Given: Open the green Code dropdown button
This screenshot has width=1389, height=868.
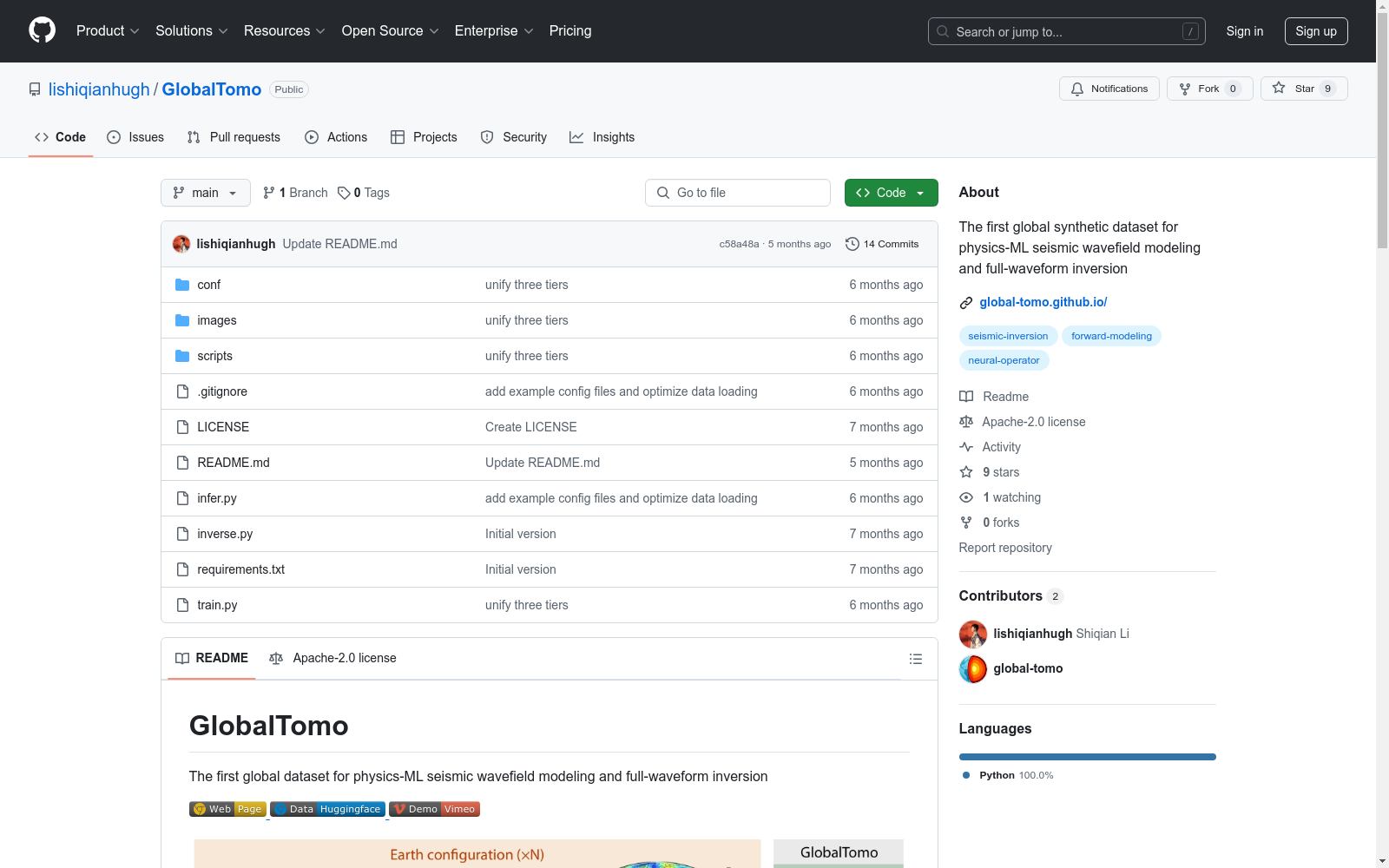Looking at the screenshot, I should pyautogui.click(x=891, y=193).
